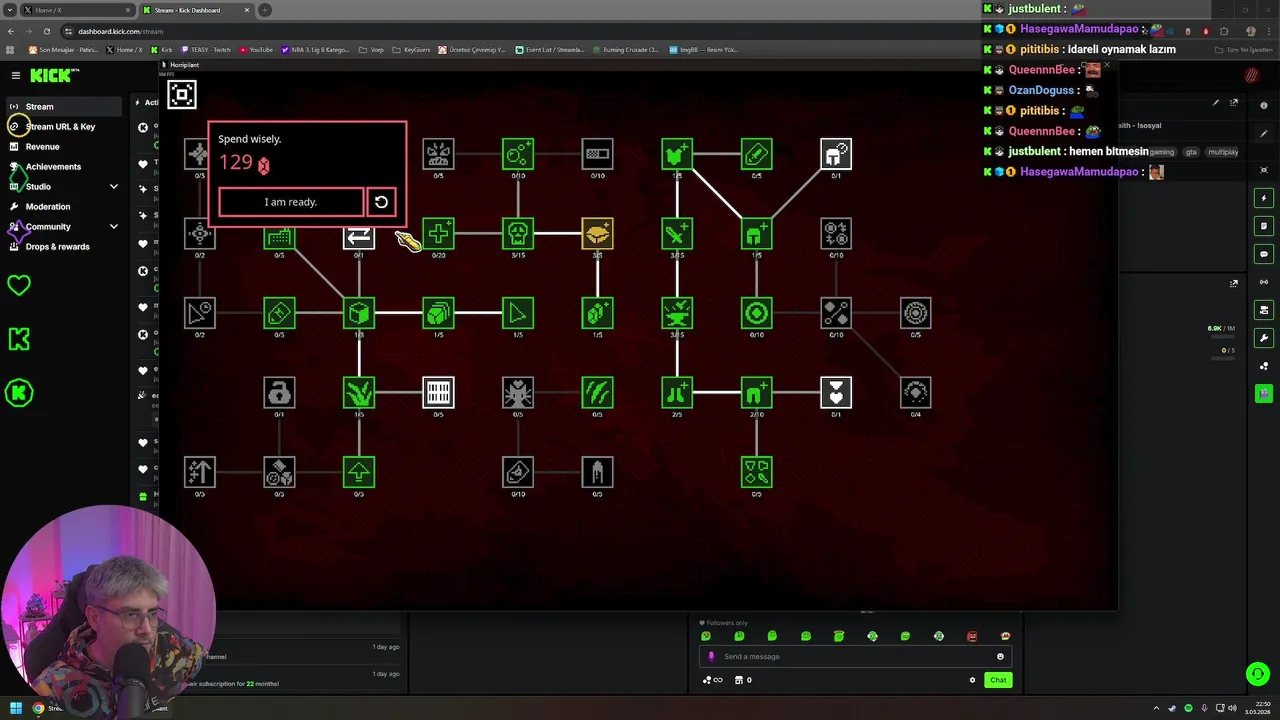This screenshot has width=1280, height=720.
Task: Select the green bullseye ring node 0/10
Action: coord(756,313)
